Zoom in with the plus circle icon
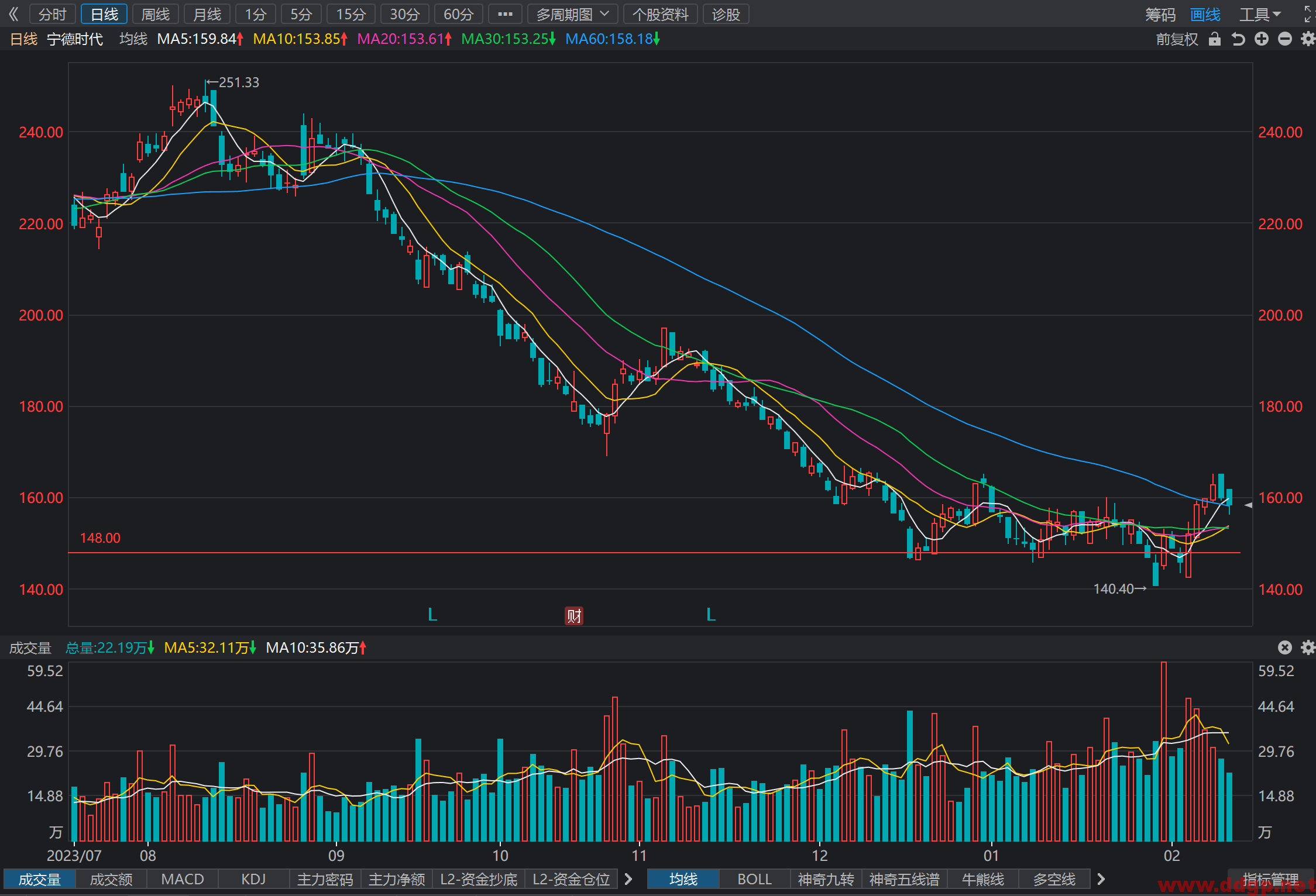Image resolution: width=1316 pixels, height=896 pixels. click(1262, 39)
